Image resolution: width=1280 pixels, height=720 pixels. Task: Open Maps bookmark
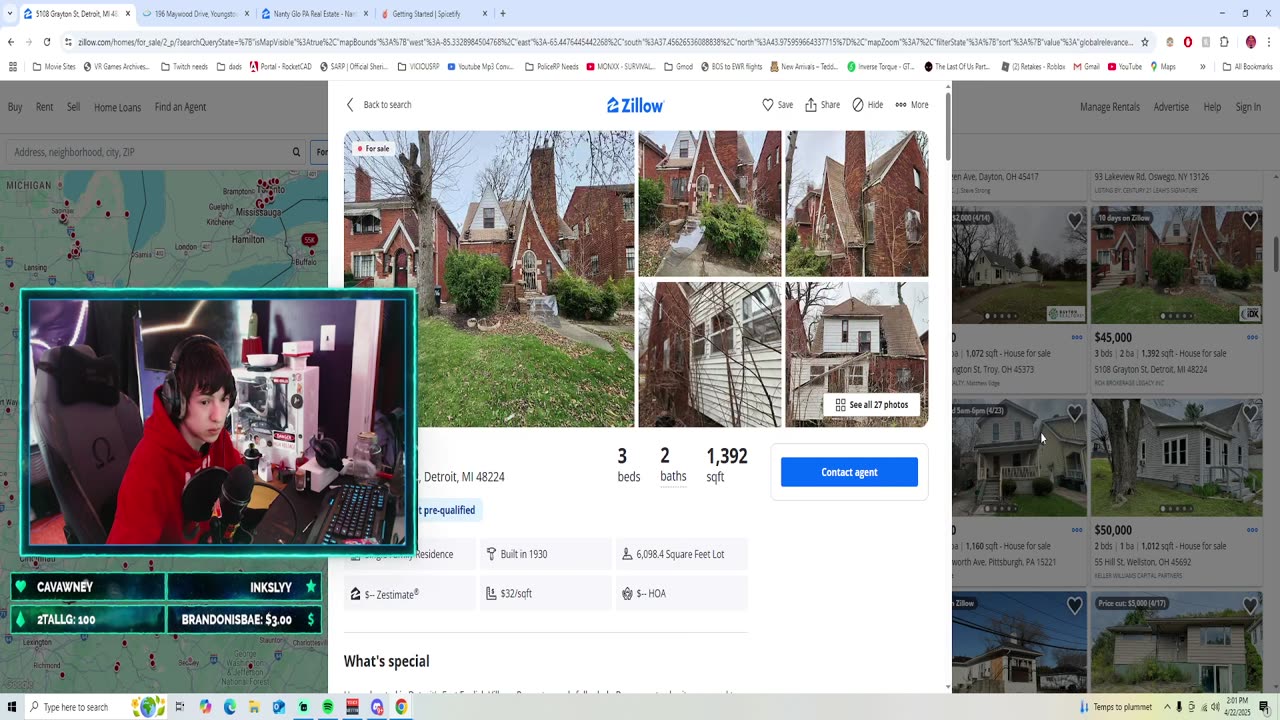1162,67
